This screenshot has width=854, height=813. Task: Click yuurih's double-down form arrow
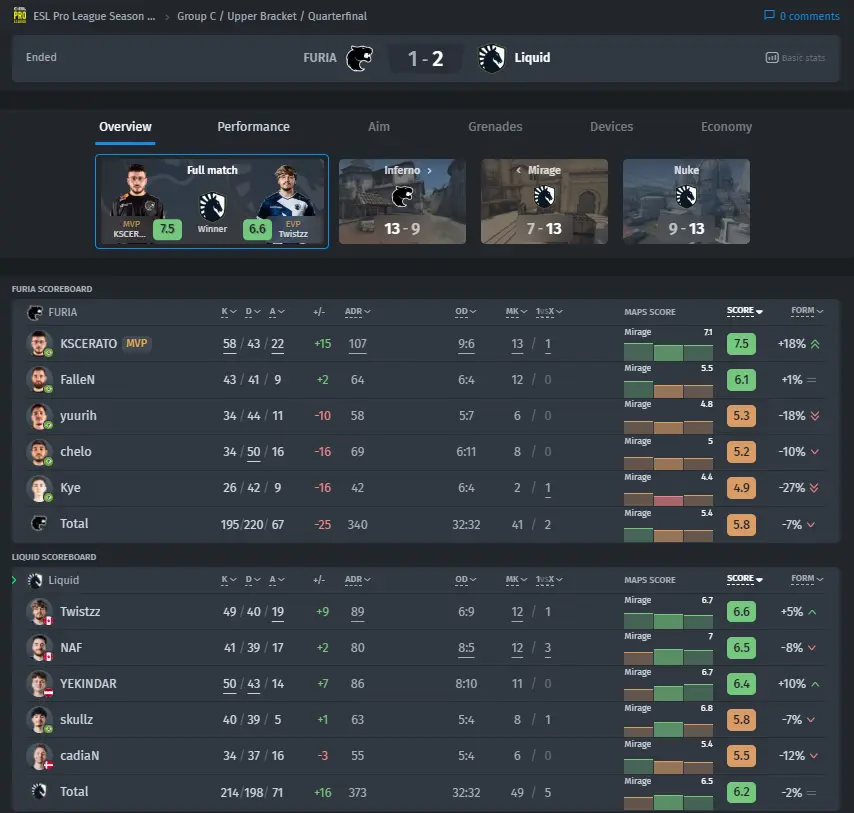[x=815, y=416]
